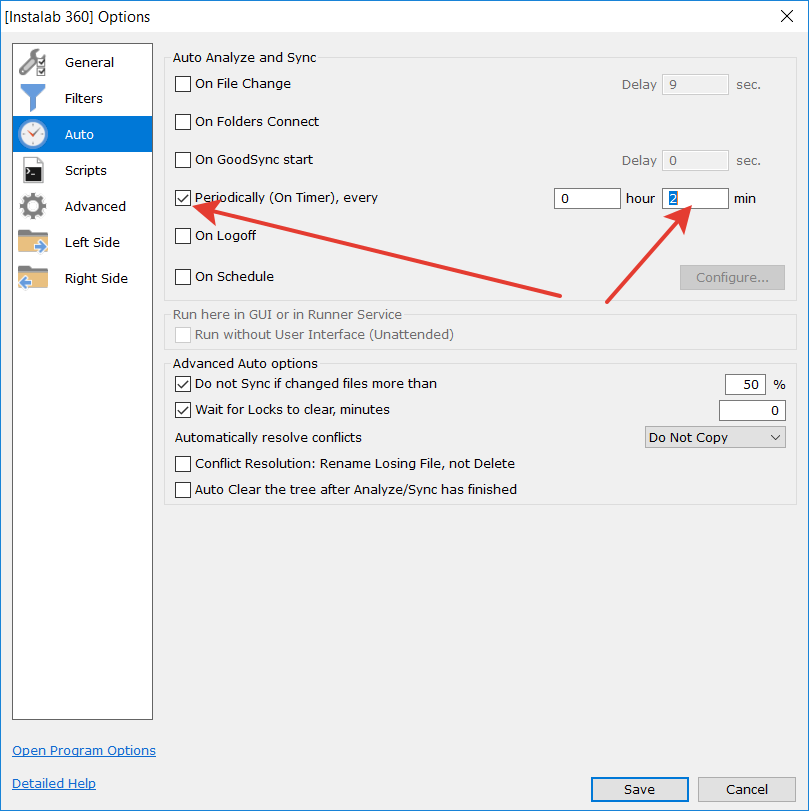Enable Auto Clear the tree checkbox
This screenshot has height=811, width=809.
(x=183, y=490)
